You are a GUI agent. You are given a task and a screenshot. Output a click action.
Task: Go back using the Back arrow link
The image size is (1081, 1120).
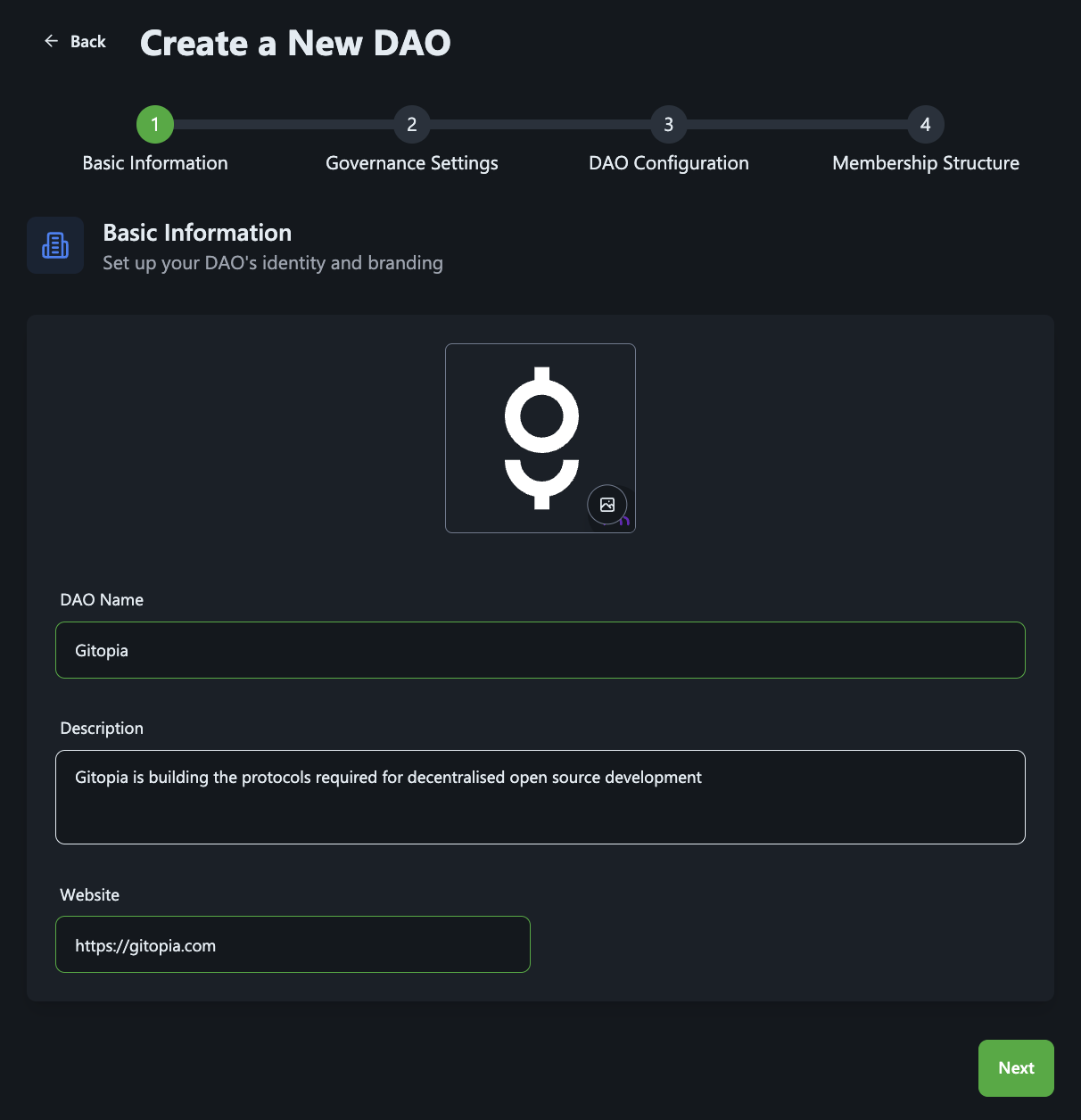click(75, 41)
